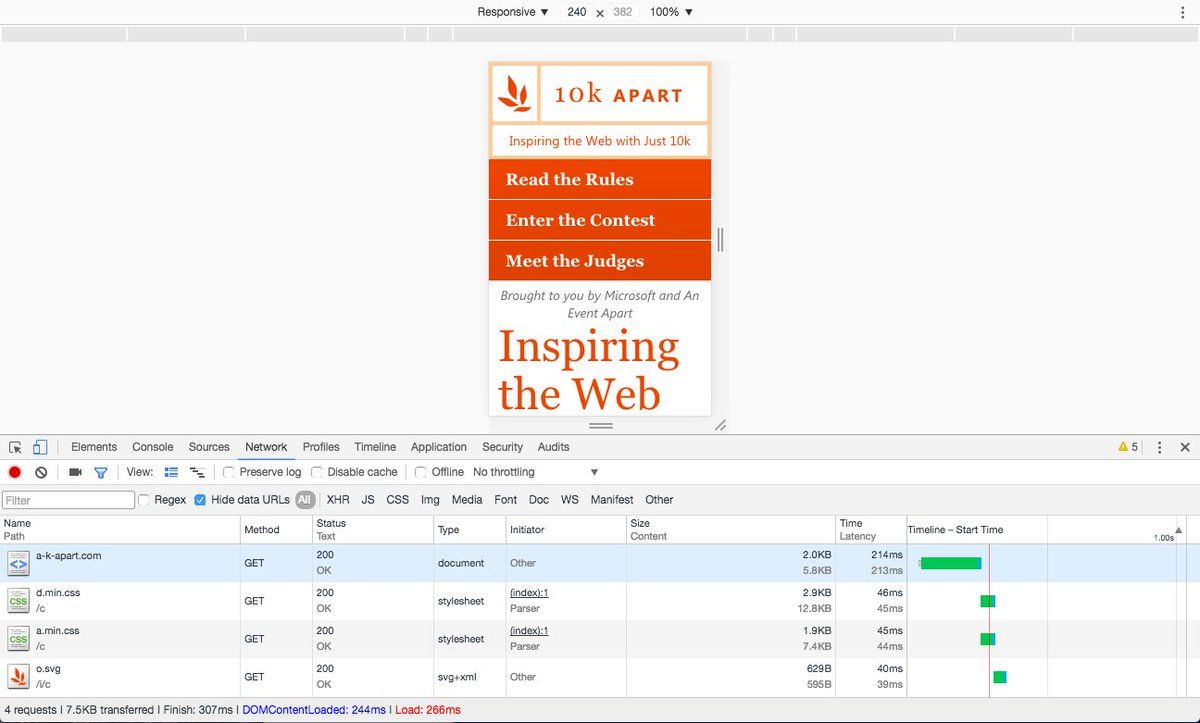Enable the Preserve log checkbox
This screenshot has height=723, width=1200.
229,472
